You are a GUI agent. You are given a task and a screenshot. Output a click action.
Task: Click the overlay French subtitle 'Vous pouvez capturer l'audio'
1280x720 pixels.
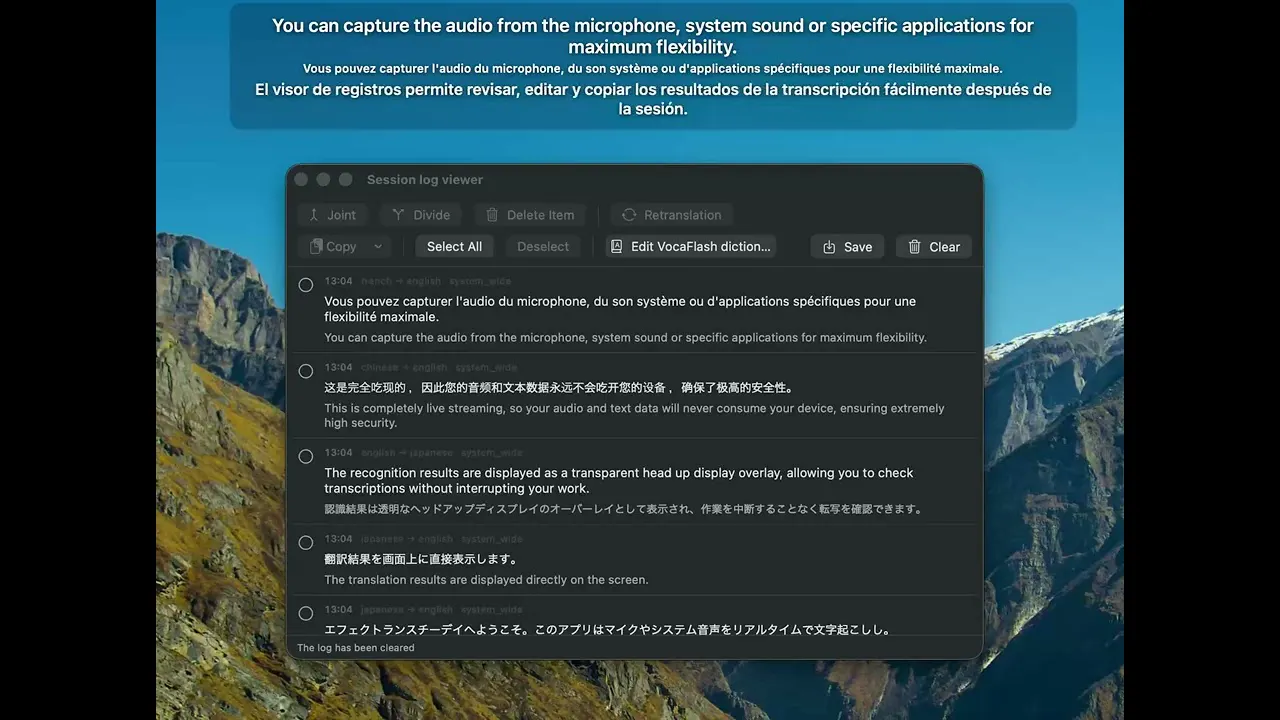[652, 68]
